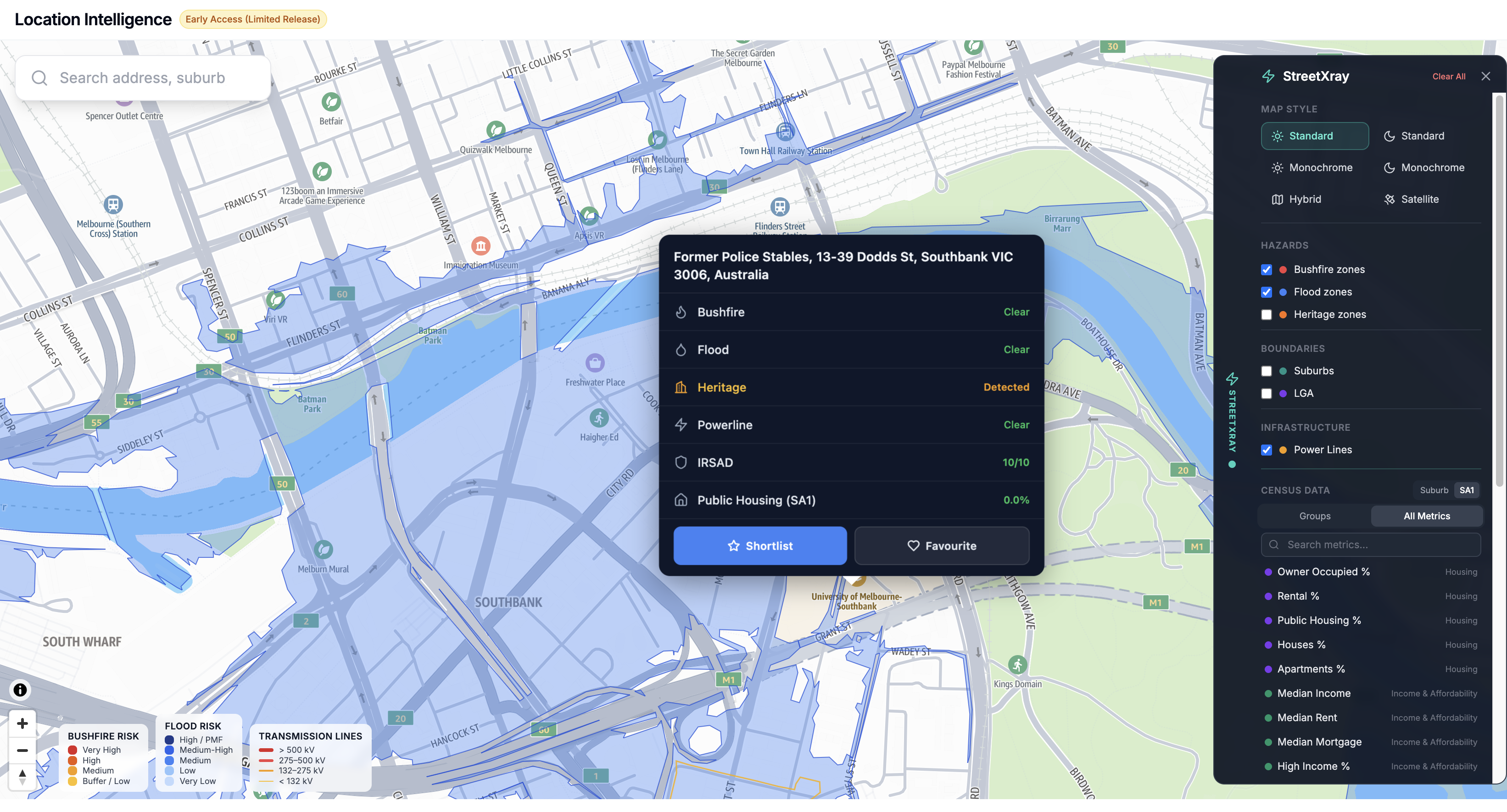Select the Owner Occupied % metric

click(x=1370, y=572)
